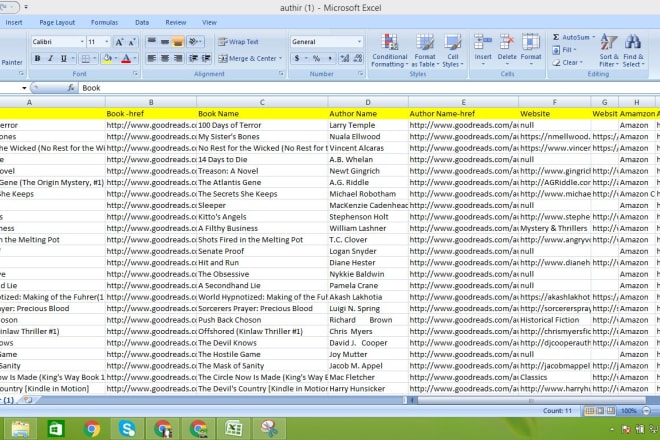Click the Borders icon
Viewport: 660px width, 440px height.
click(85, 59)
